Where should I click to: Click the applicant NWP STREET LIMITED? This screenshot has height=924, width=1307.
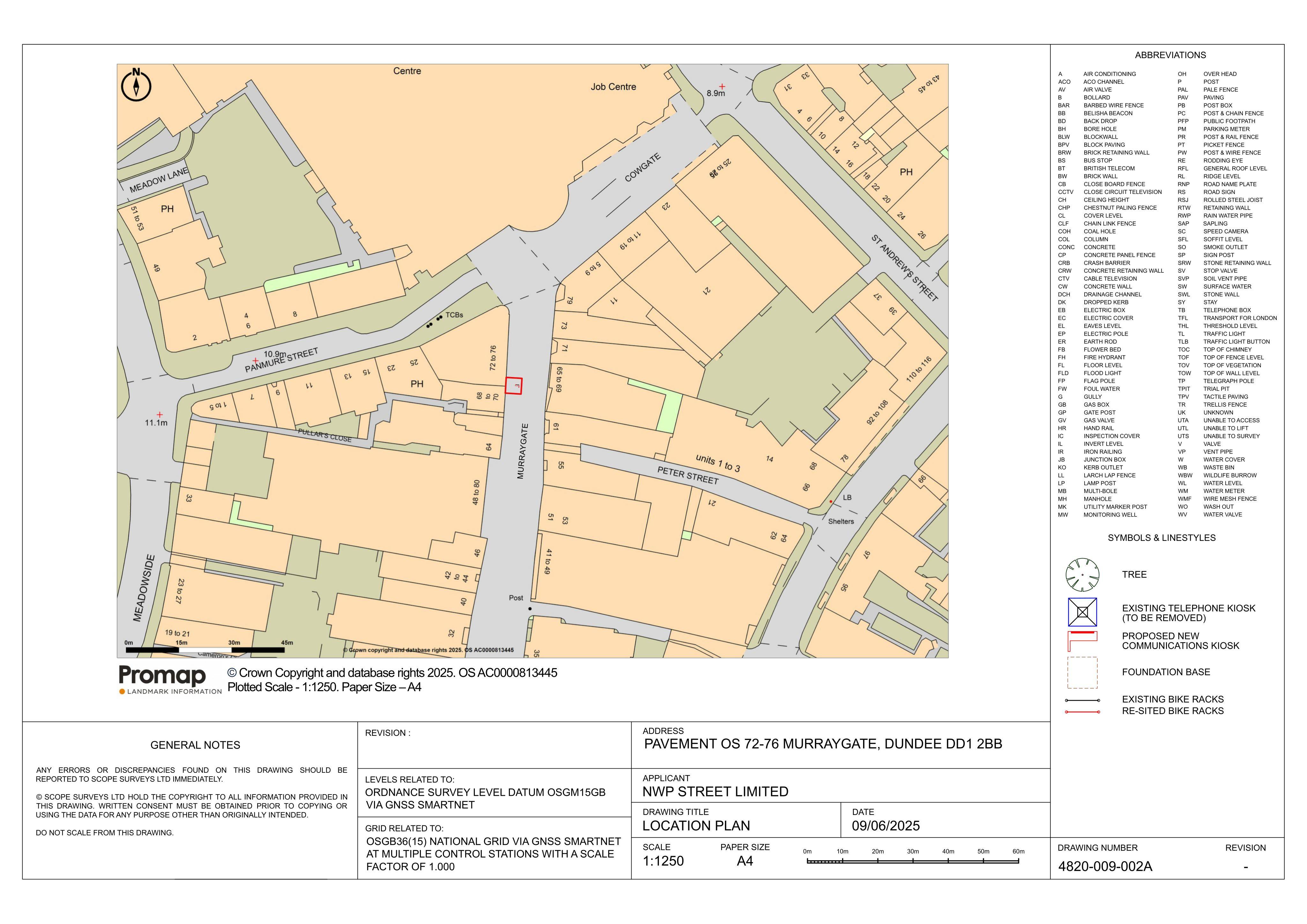[x=715, y=791]
